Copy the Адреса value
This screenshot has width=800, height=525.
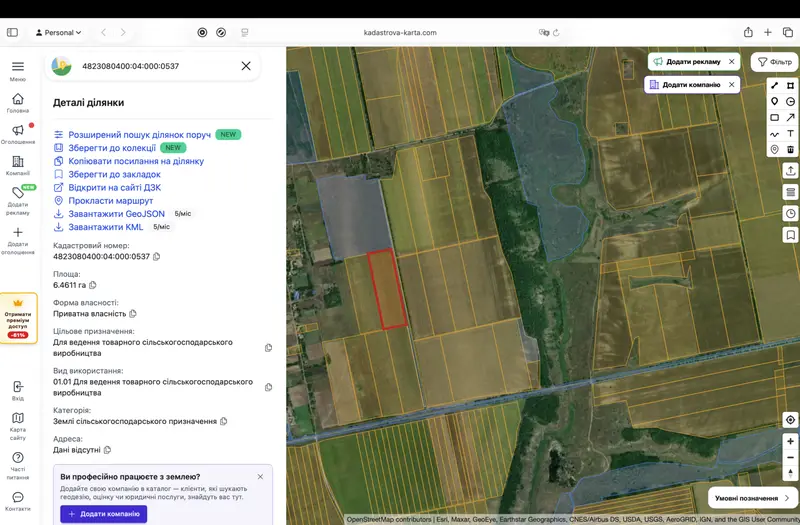point(107,450)
